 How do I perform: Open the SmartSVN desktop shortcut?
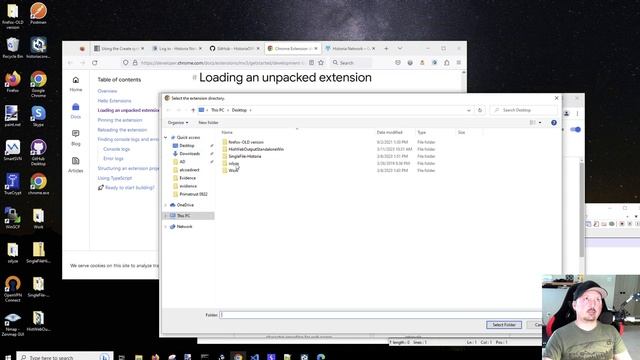click(13, 150)
